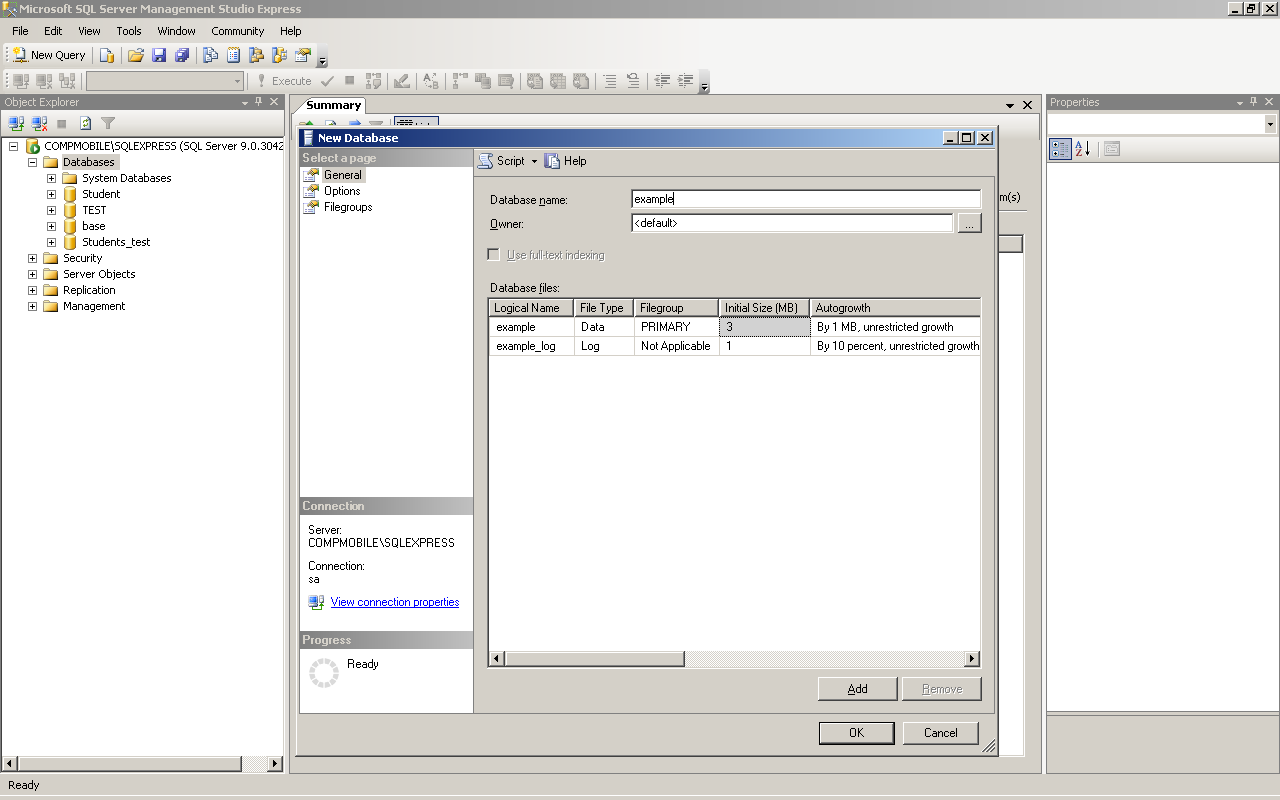Image resolution: width=1280 pixels, height=800 pixels.
Task: Select the Filegroups page in dialog
Action: coord(348,207)
